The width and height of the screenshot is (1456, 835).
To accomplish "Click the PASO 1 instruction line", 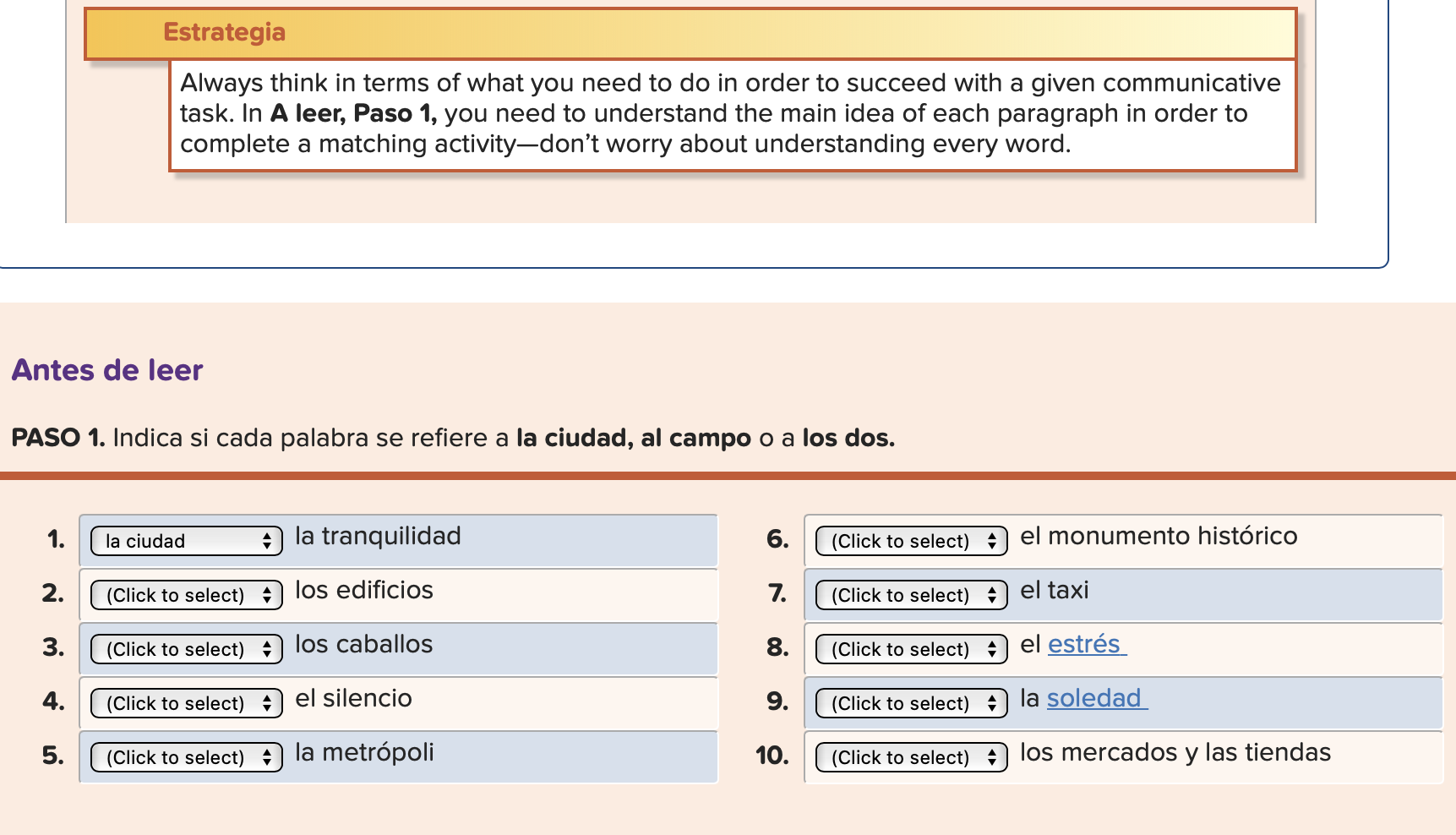I will 453,438.
